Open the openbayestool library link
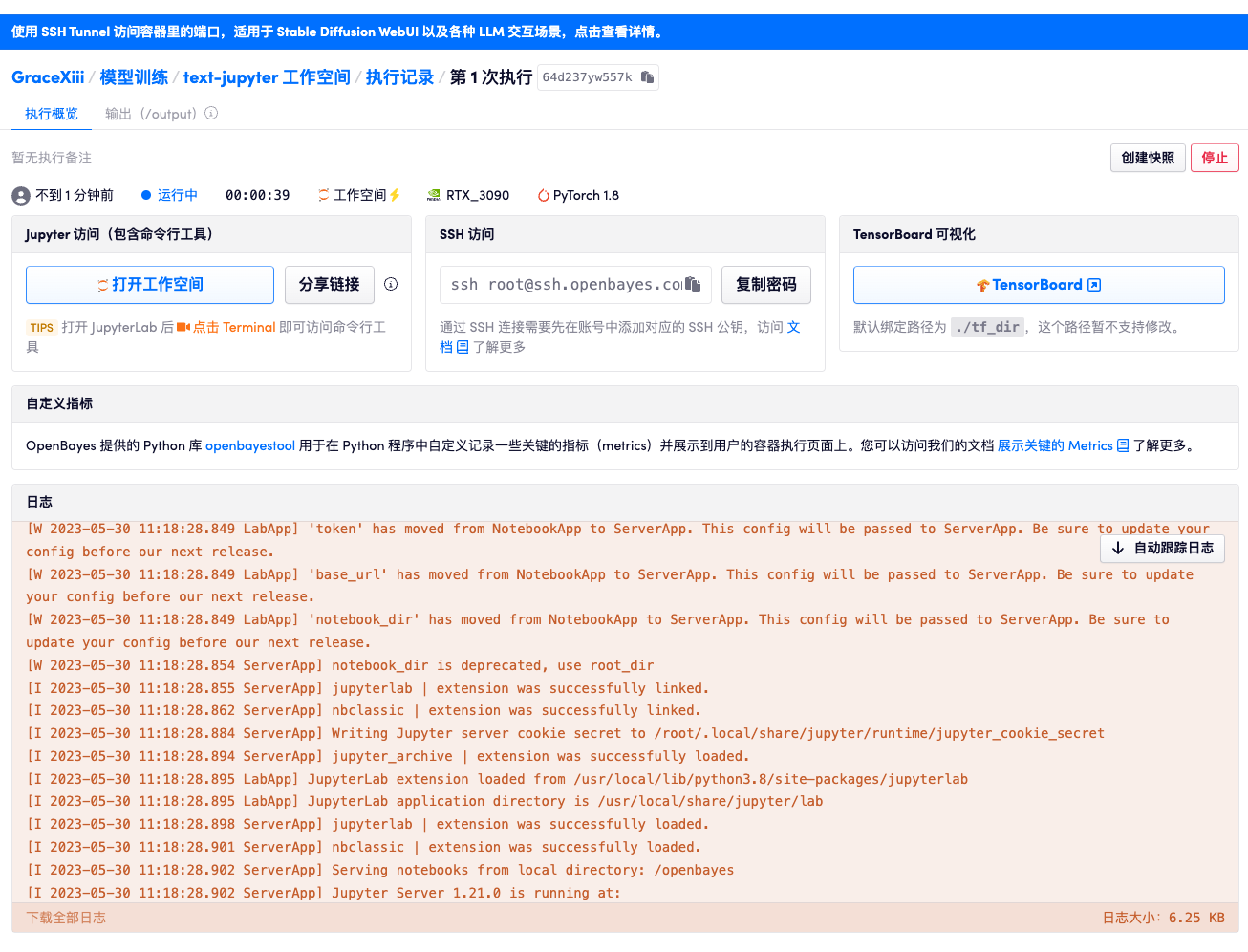1248x952 pixels. (x=250, y=445)
